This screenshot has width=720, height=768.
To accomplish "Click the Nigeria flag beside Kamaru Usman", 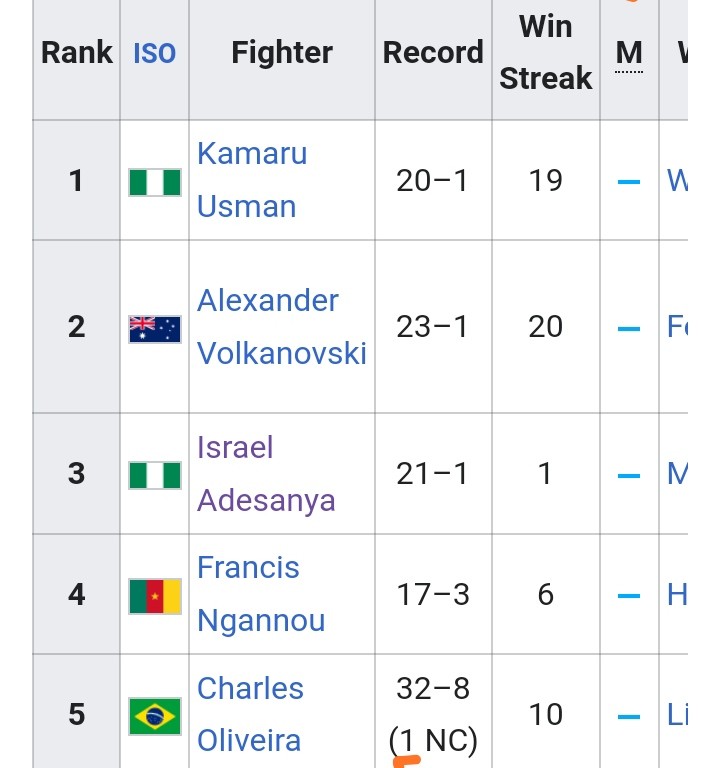I will (155, 182).
